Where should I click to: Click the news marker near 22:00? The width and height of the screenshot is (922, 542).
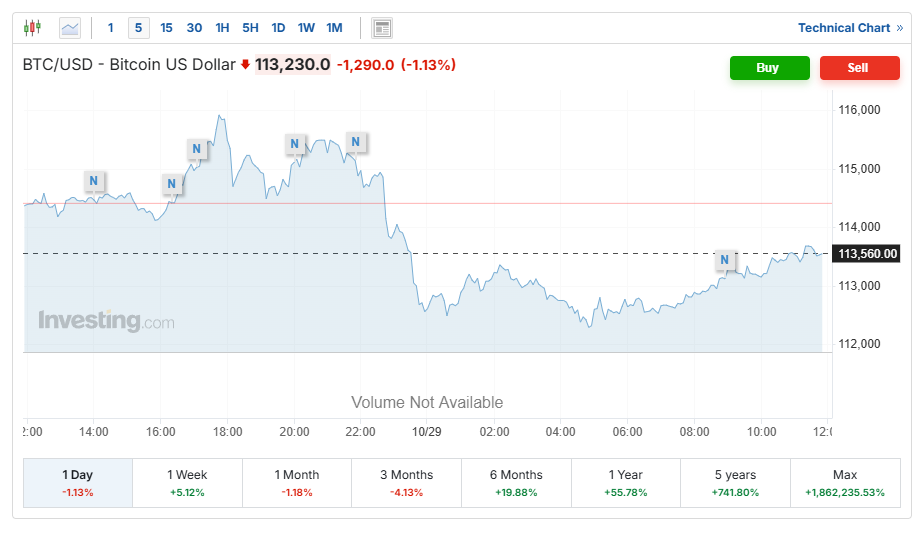point(356,142)
